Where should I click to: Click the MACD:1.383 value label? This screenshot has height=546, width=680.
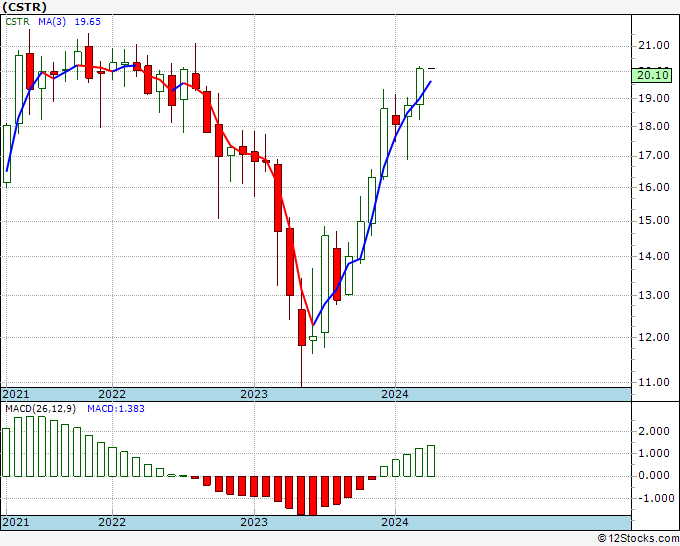point(116,409)
